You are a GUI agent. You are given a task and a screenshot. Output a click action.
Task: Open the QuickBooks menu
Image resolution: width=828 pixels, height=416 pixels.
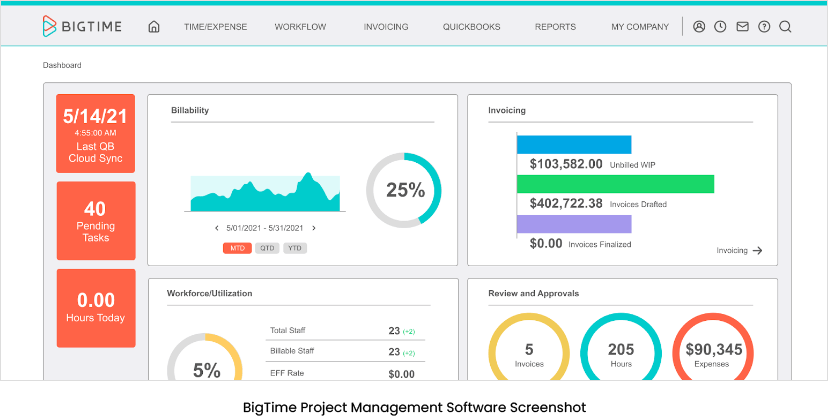pos(472,27)
